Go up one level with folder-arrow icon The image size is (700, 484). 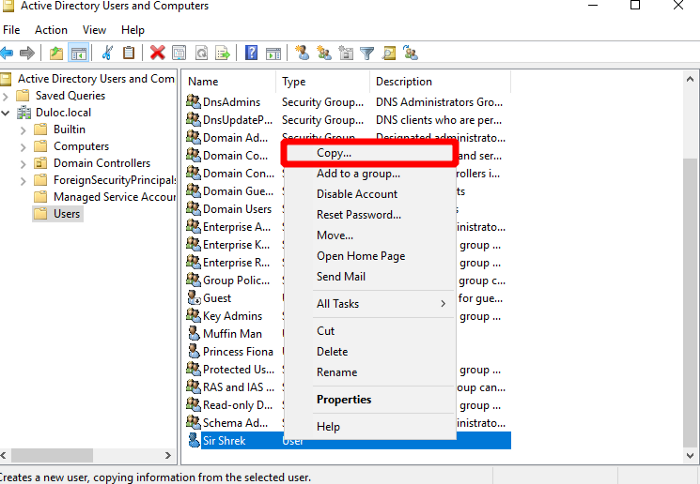(x=56, y=53)
